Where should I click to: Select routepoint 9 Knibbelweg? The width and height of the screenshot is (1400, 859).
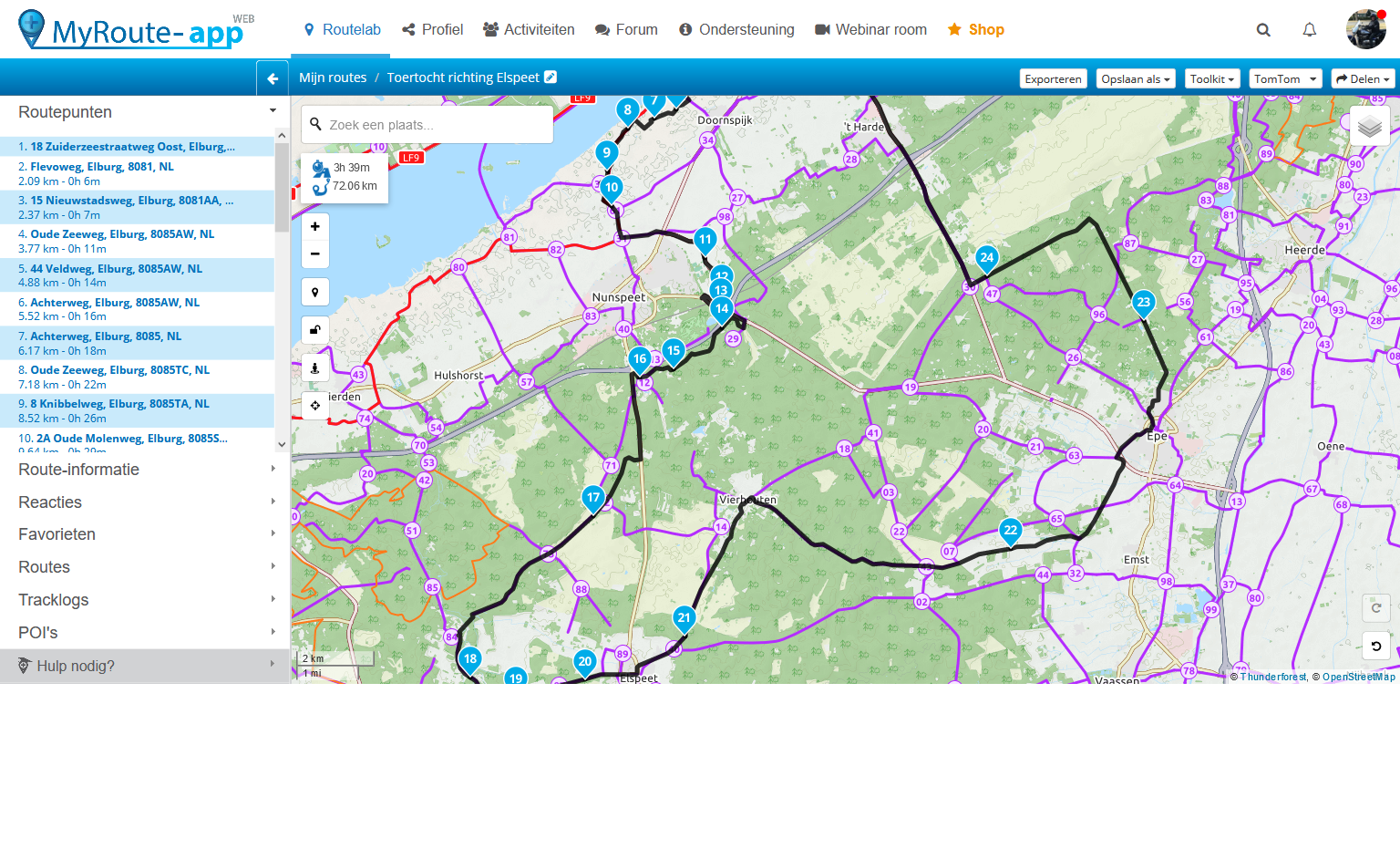point(137,410)
